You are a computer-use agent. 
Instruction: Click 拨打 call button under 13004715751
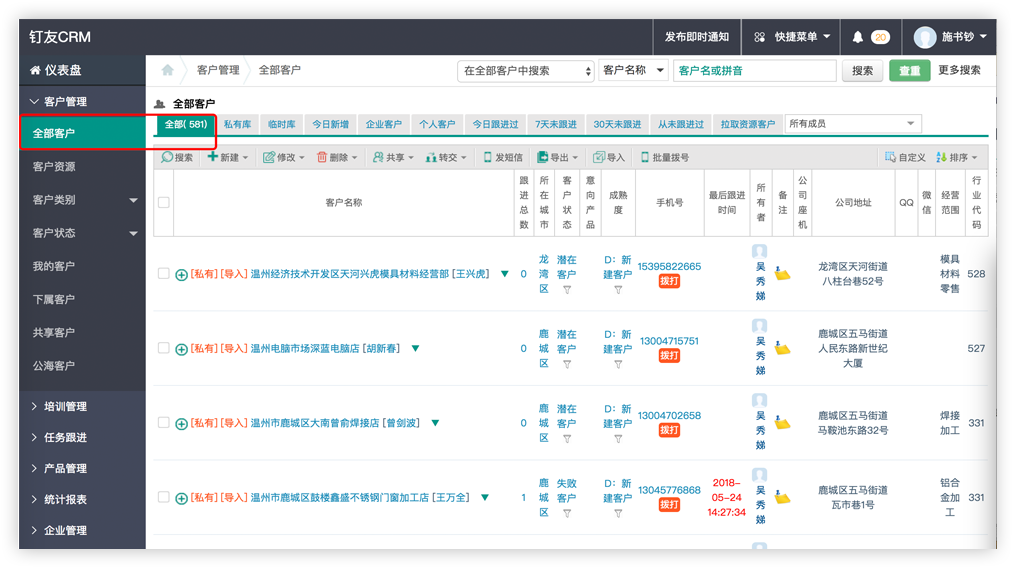pyautogui.click(x=669, y=356)
